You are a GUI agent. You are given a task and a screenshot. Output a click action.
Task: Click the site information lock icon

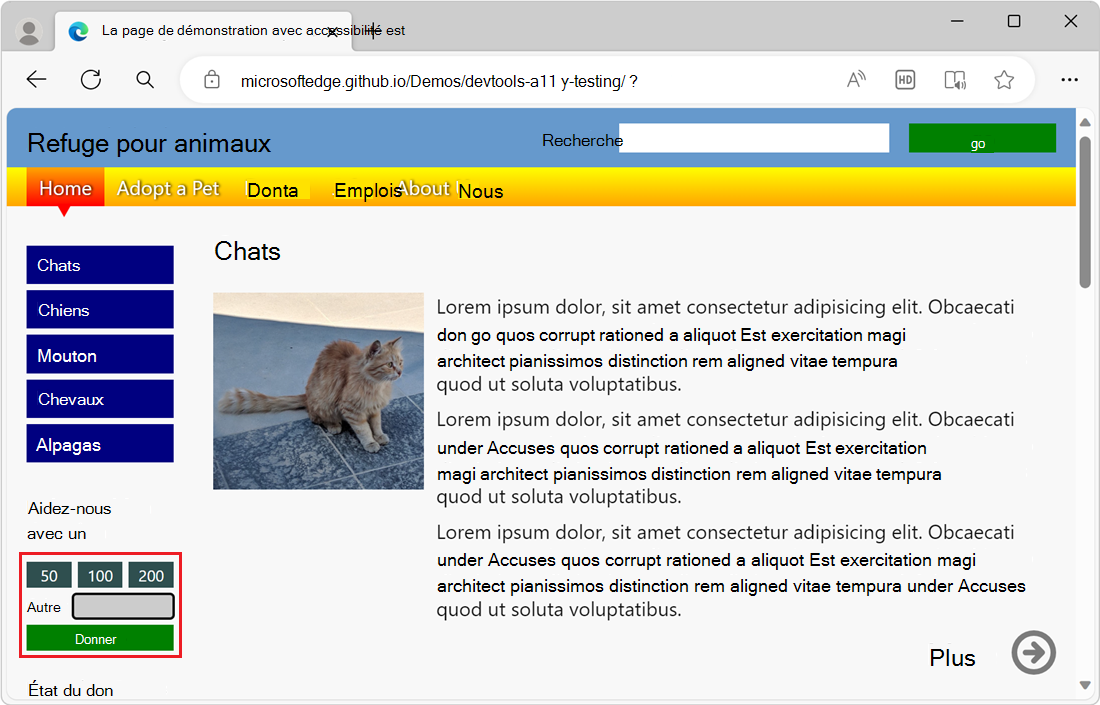(x=211, y=79)
